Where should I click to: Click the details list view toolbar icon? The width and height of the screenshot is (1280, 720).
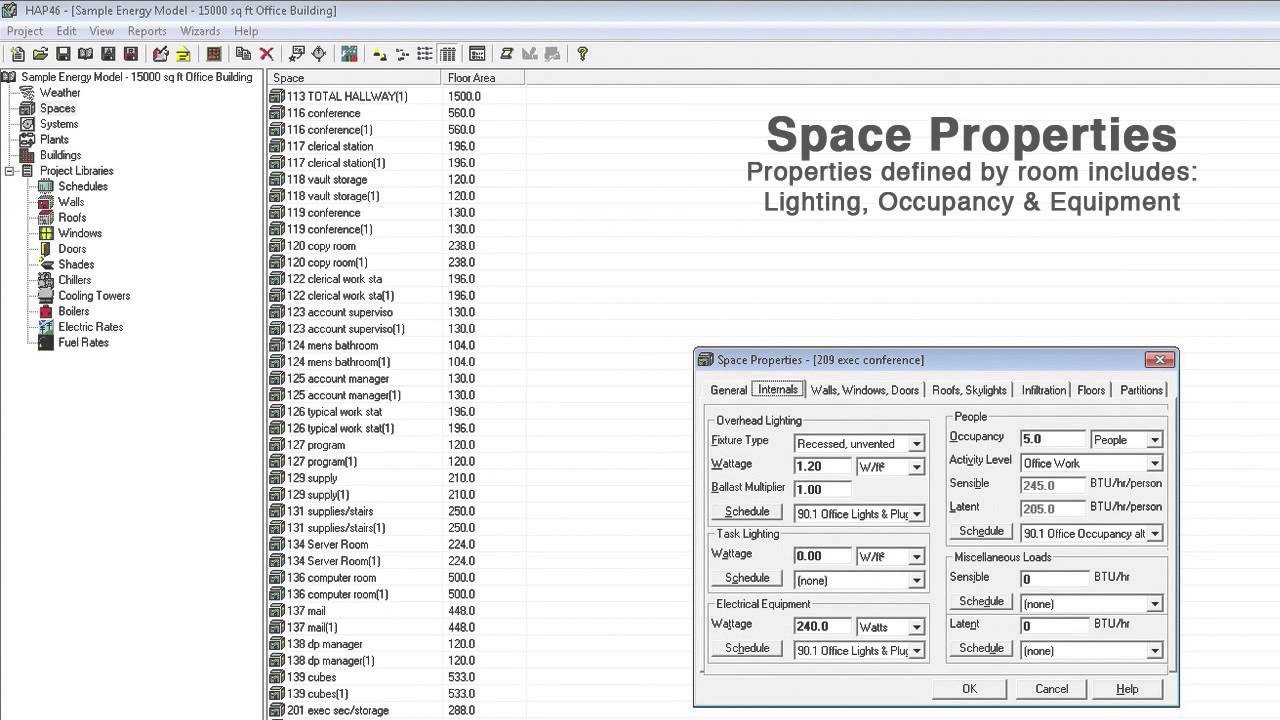click(448, 54)
